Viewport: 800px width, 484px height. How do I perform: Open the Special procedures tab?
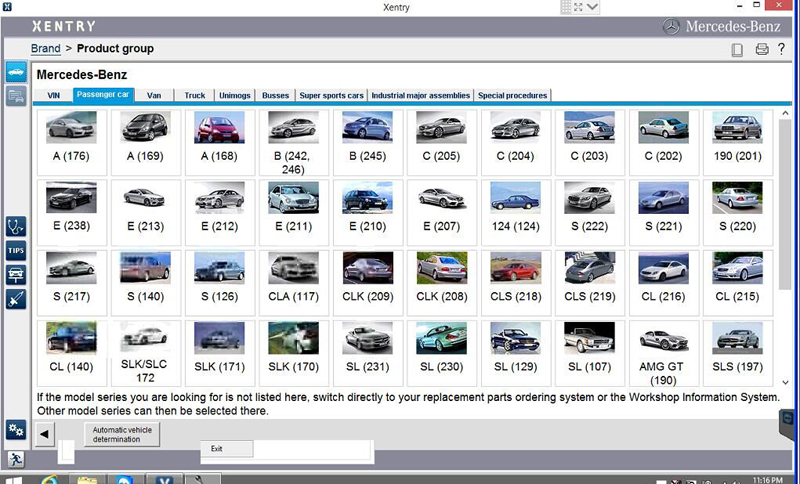tap(512, 95)
